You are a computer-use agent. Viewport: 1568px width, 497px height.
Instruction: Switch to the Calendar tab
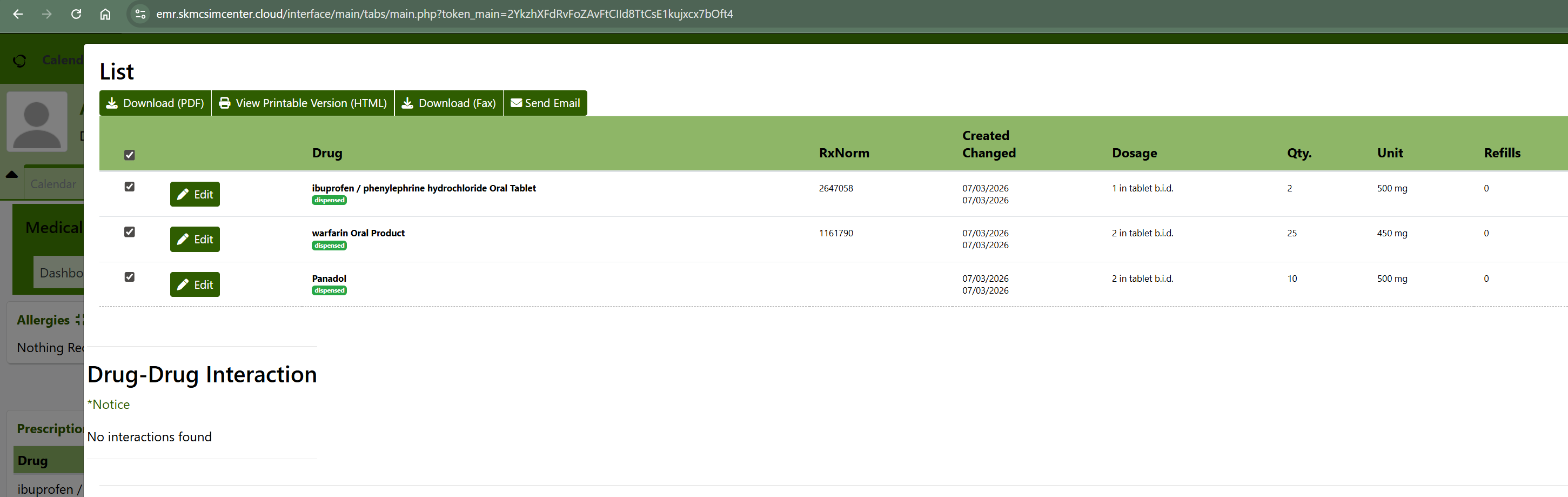[53, 184]
